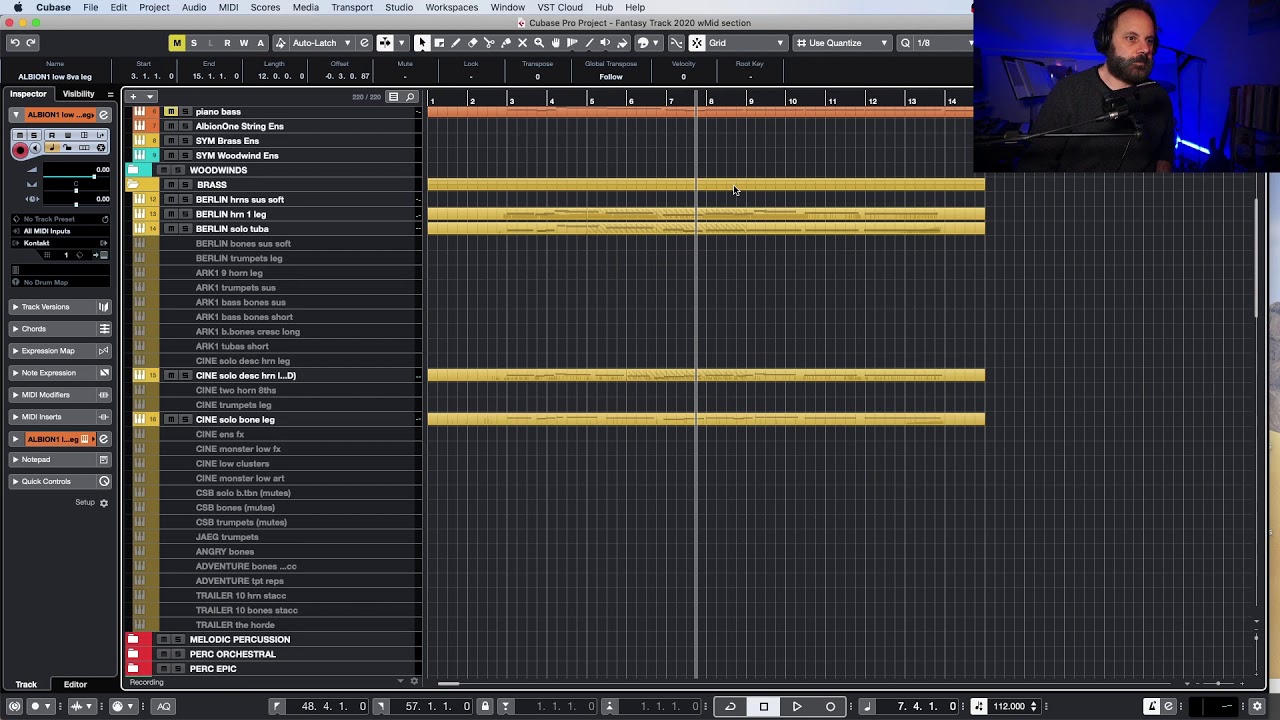Click the Transport Stop button

coord(764,706)
